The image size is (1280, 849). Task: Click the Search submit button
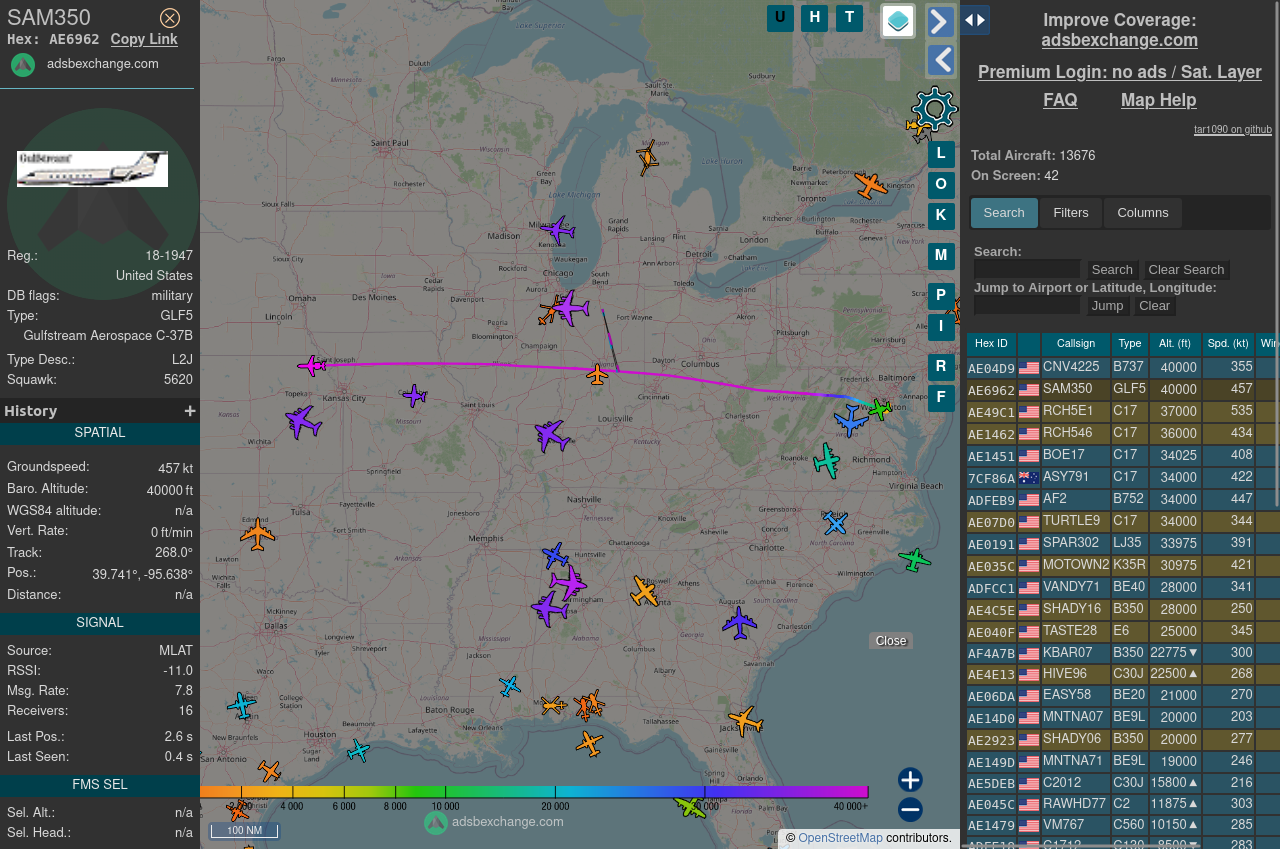click(x=1112, y=270)
